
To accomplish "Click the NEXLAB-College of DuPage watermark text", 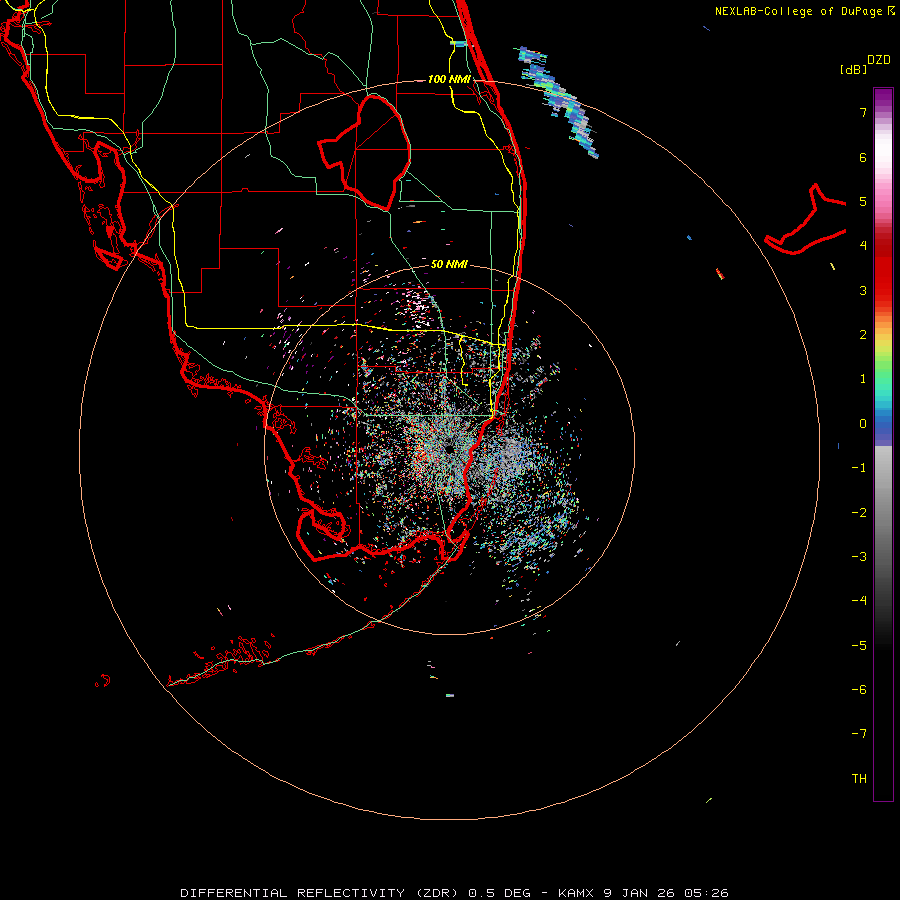I will click(x=804, y=11).
